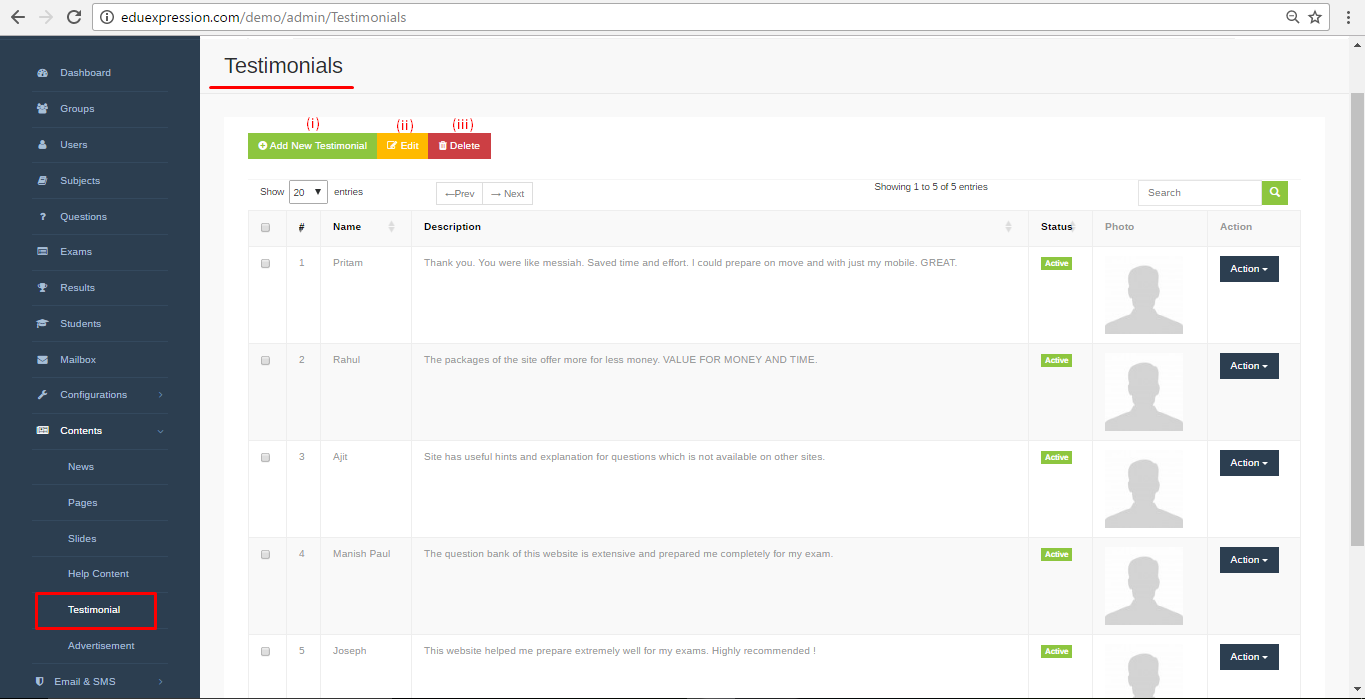Expand Email & SMS submenu chevron
Screen dimensions: 1365x699
pos(160,682)
